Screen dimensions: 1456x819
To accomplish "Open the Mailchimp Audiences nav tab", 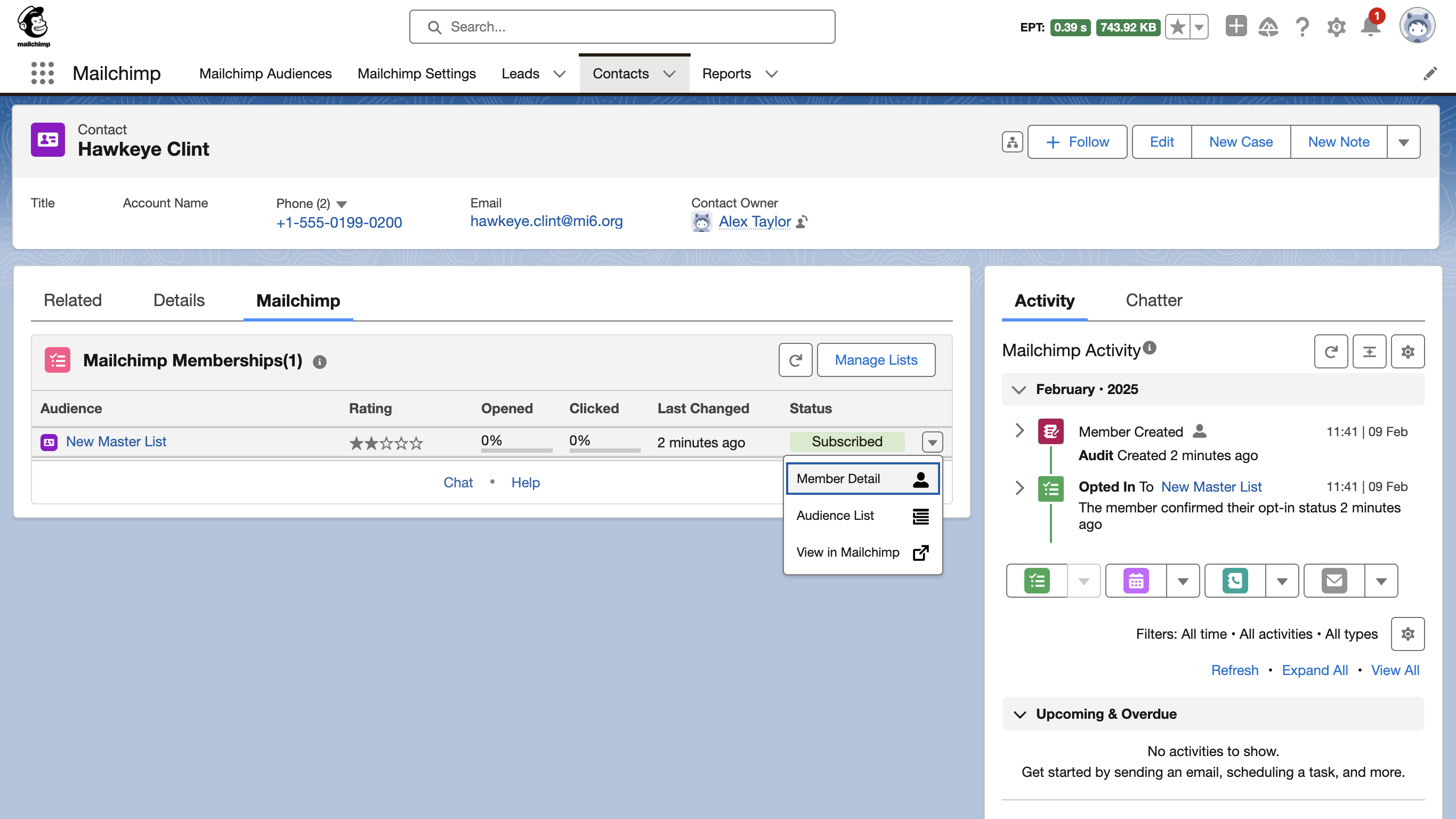I will click(265, 74).
